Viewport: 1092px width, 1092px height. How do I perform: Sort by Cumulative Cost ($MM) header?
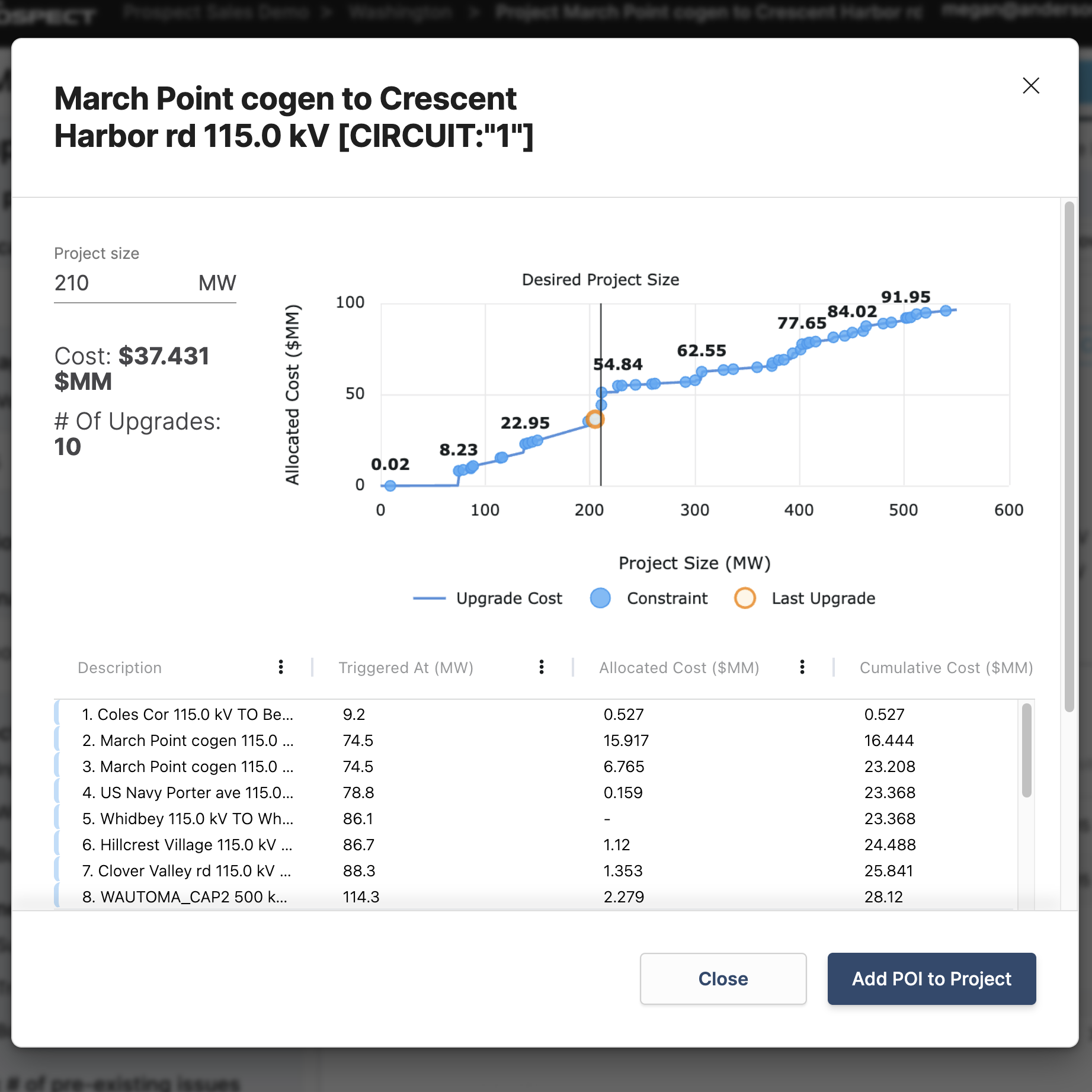click(x=946, y=668)
